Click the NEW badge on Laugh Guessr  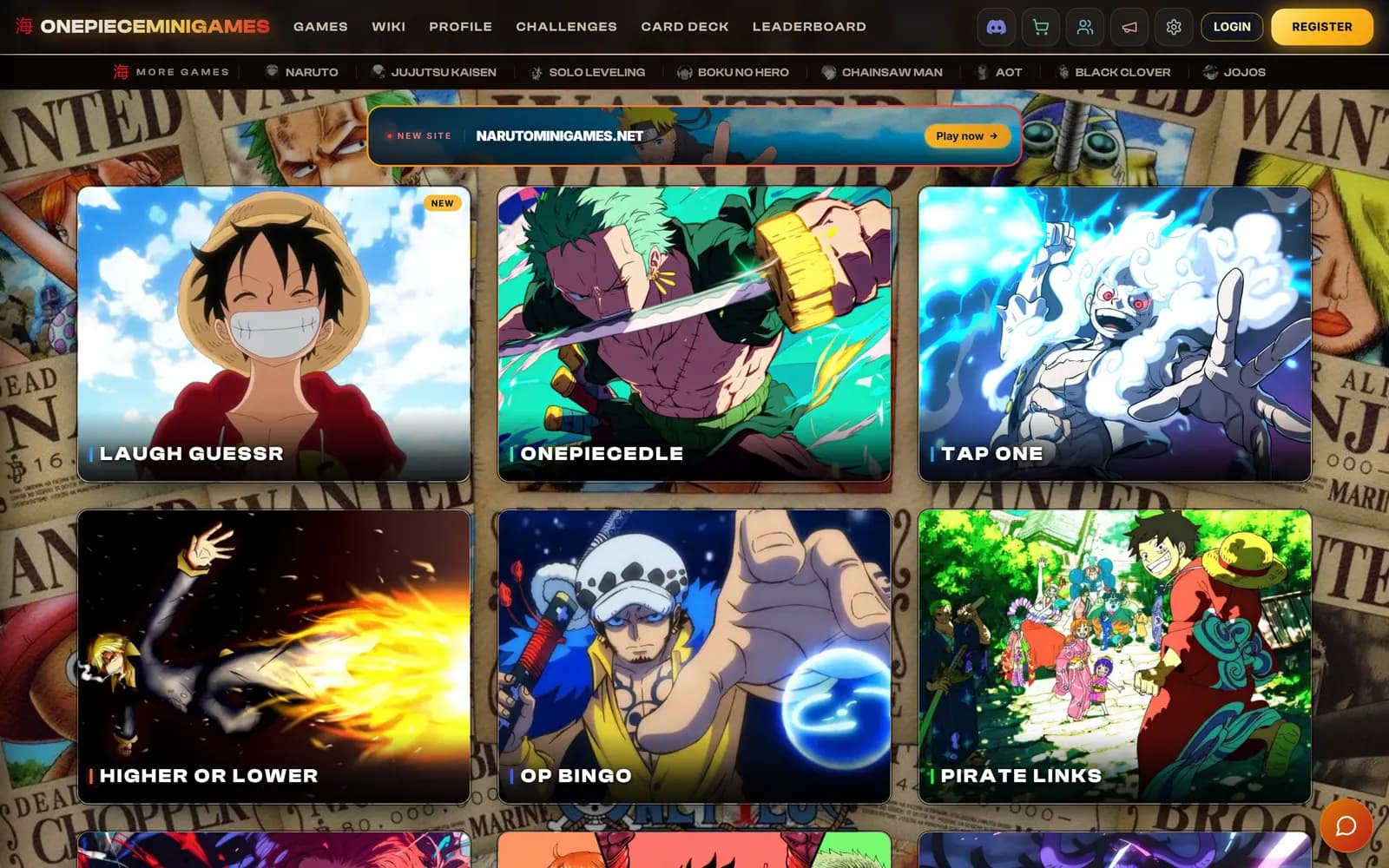pos(442,203)
